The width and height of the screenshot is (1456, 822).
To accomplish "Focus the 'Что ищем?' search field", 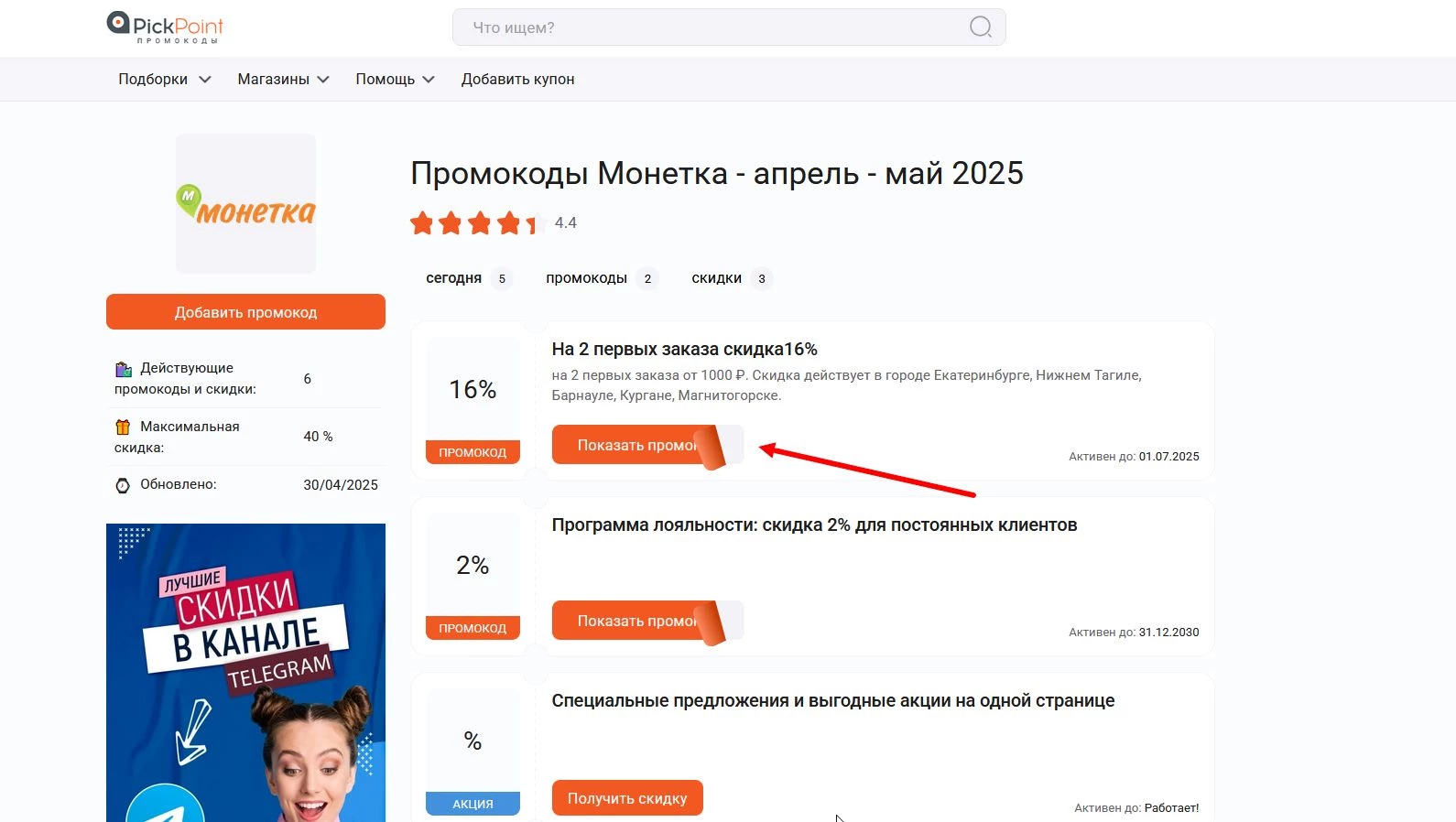I will click(x=729, y=27).
